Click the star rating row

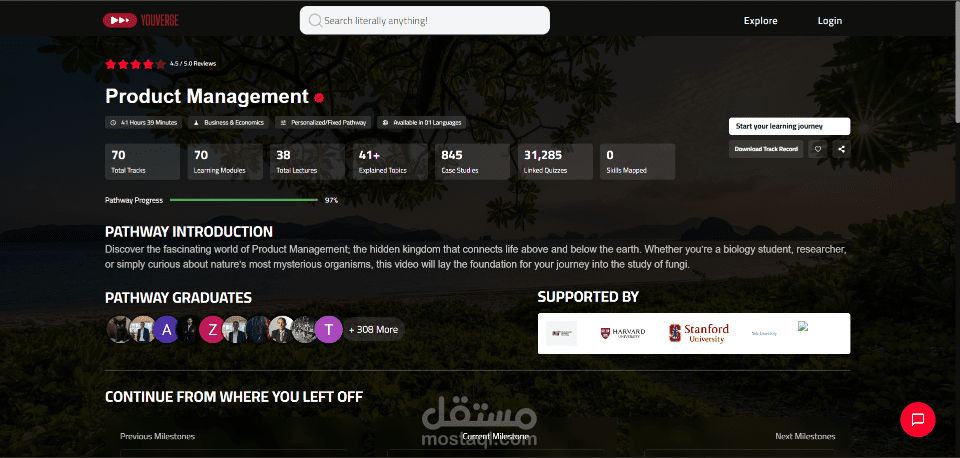click(135, 64)
